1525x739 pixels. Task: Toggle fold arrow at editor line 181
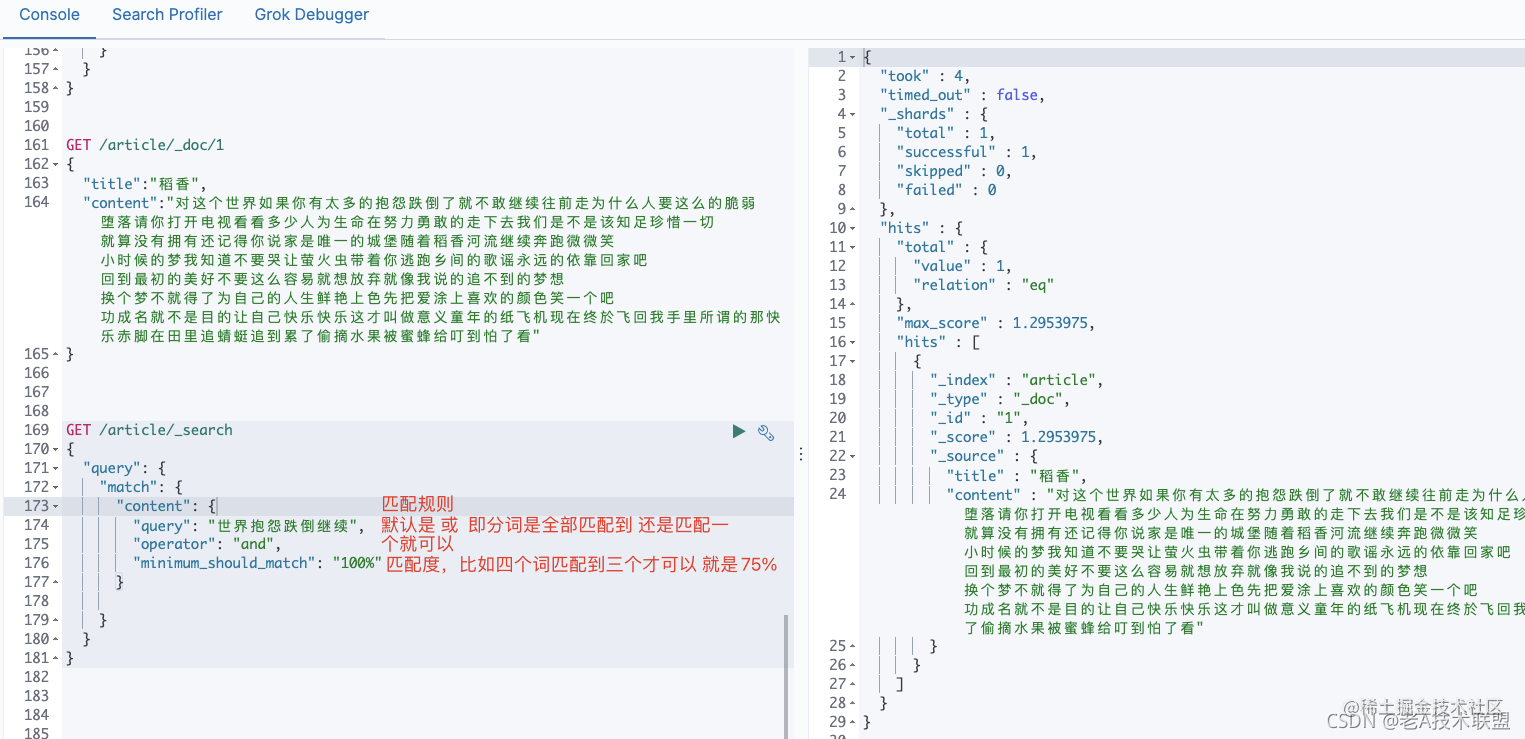pos(55,658)
